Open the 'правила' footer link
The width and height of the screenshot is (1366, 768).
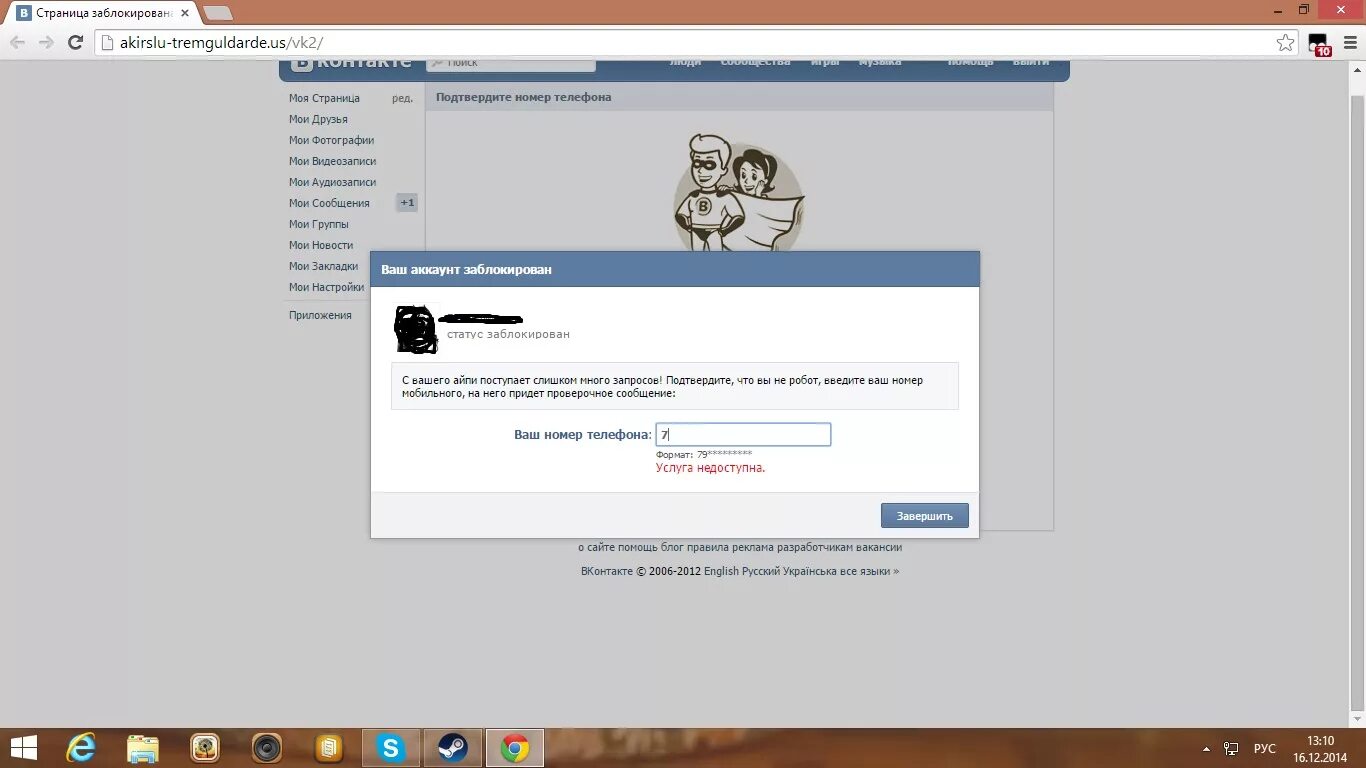pos(706,547)
